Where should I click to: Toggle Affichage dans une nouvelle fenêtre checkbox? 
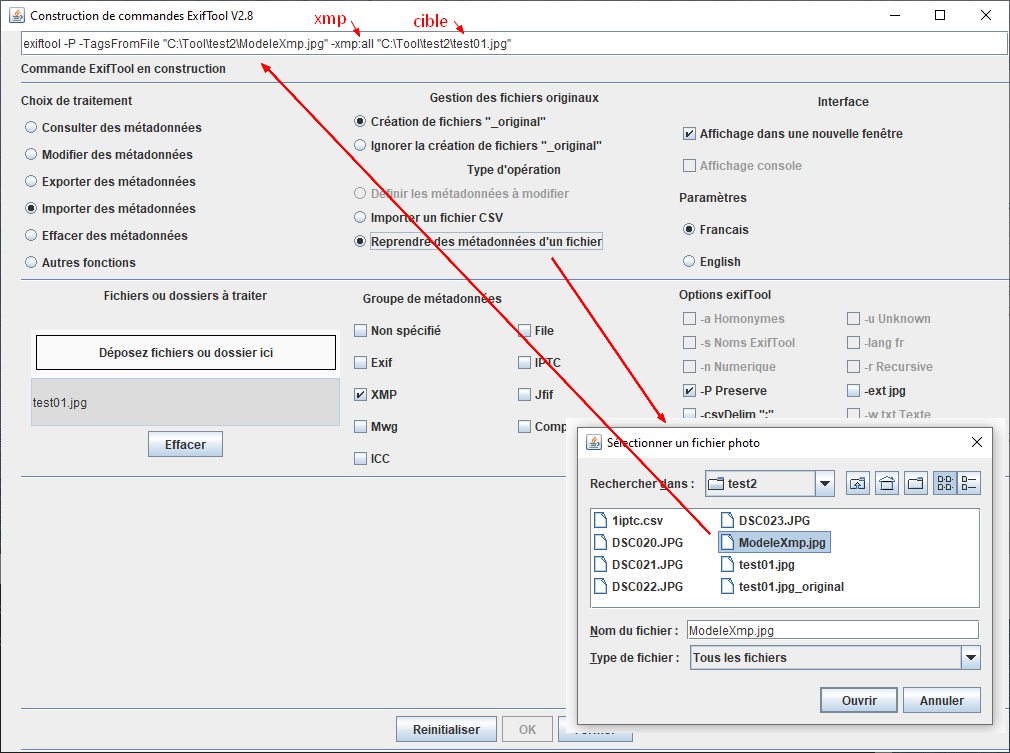689,133
